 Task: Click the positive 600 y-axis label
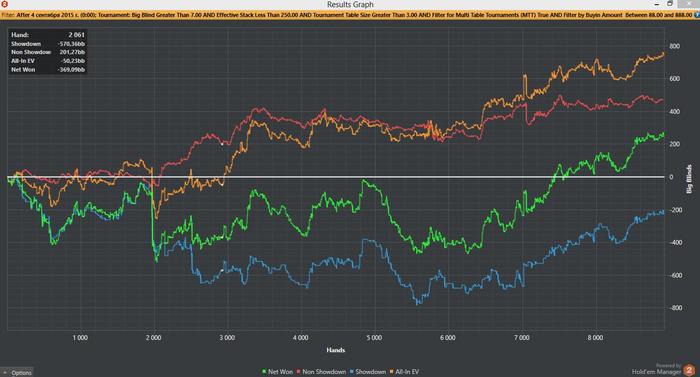pyautogui.click(x=675, y=79)
